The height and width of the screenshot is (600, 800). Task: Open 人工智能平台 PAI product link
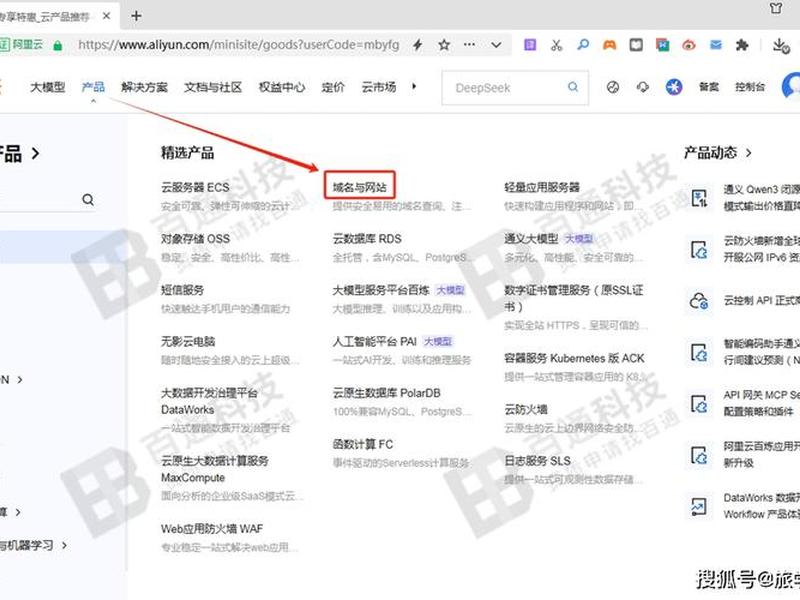tap(374, 341)
